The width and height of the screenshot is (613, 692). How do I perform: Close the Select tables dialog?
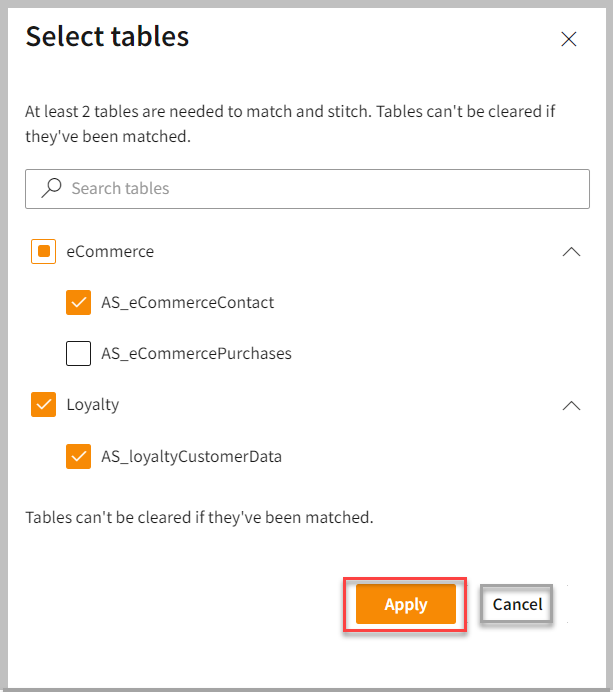pyautogui.click(x=569, y=40)
